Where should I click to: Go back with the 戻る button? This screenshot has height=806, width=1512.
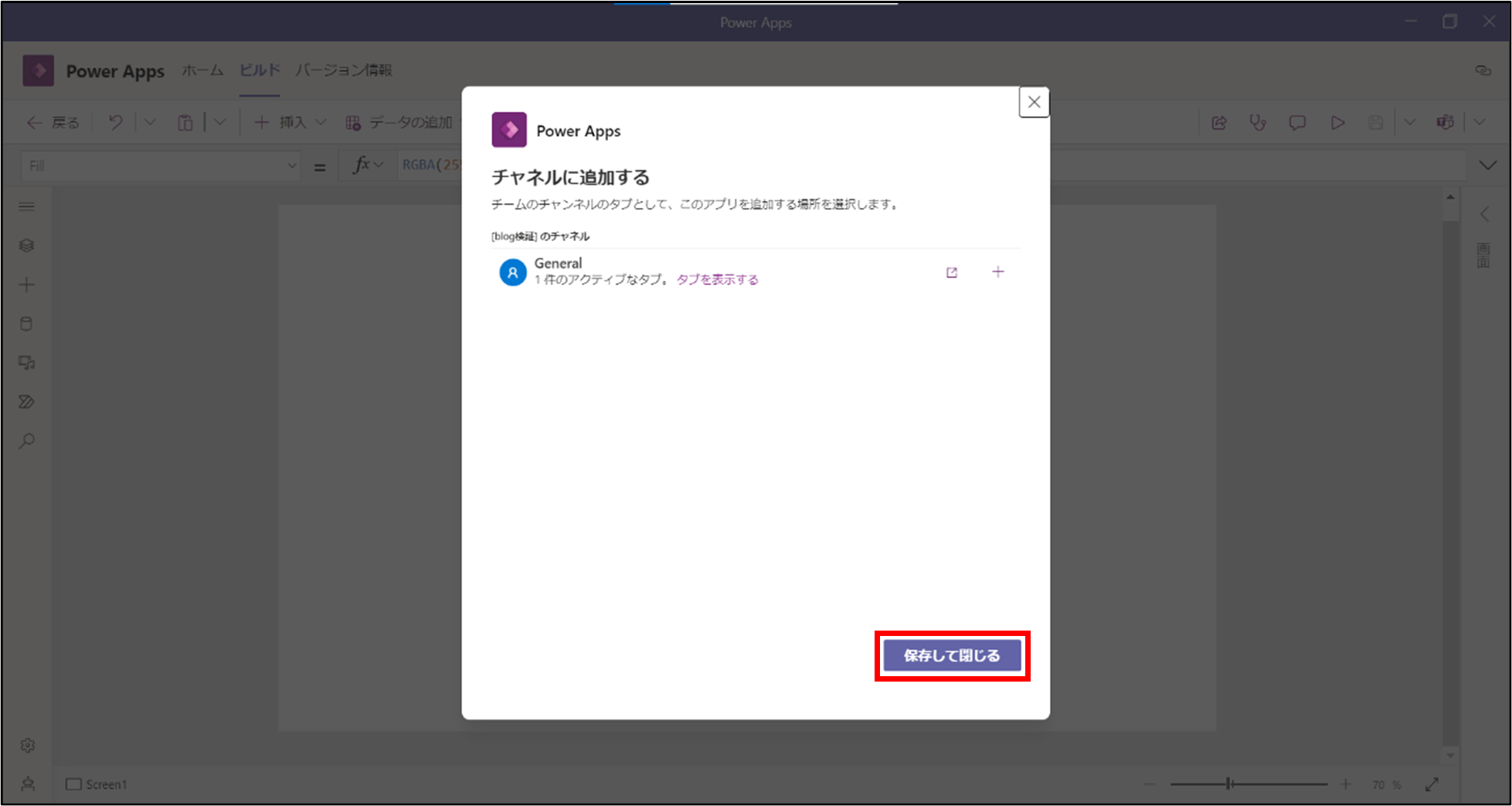pyautogui.click(x=53, y=122)
